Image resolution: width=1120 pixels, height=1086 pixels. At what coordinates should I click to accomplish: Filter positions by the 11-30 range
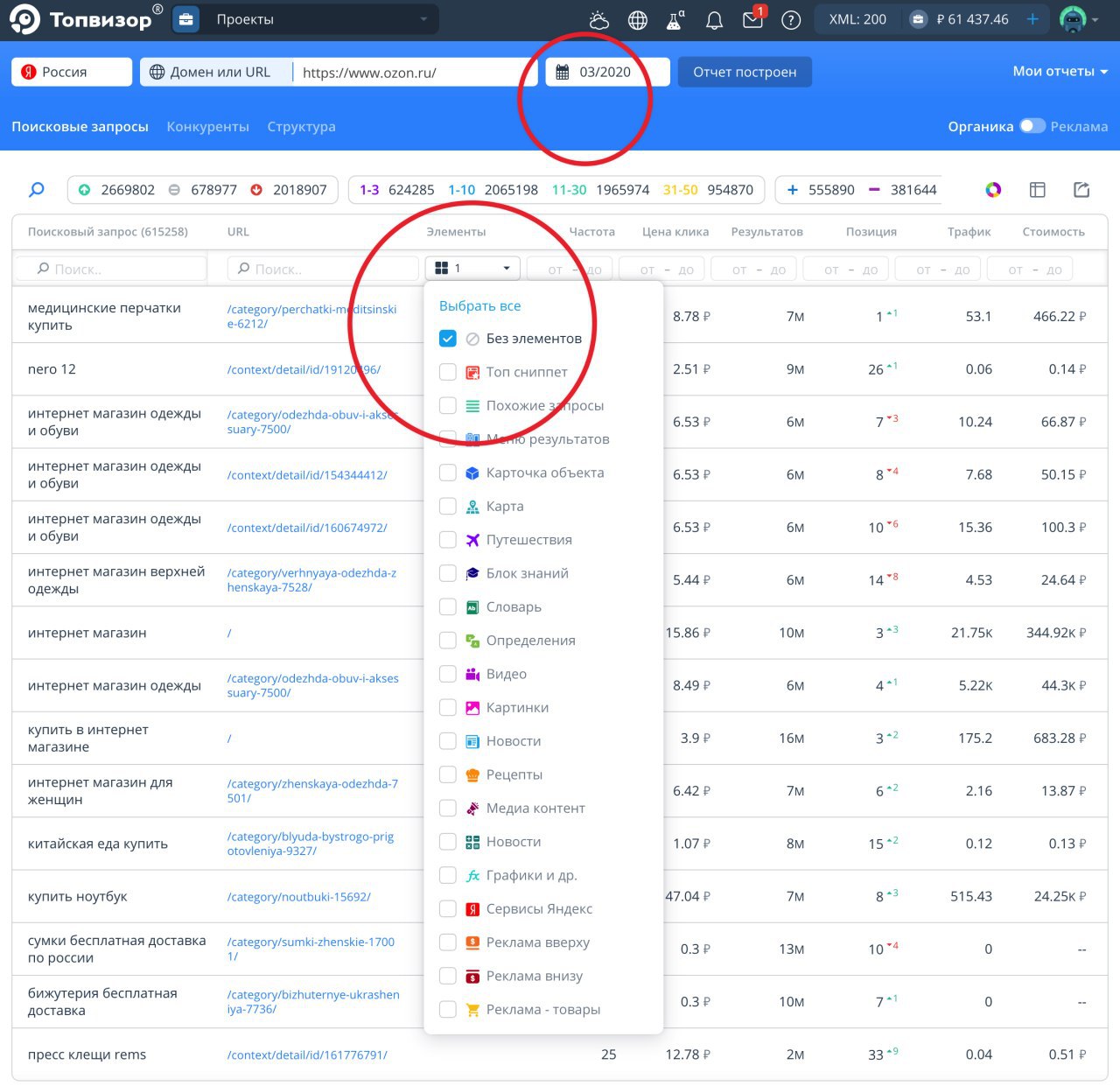coord(601,190)
